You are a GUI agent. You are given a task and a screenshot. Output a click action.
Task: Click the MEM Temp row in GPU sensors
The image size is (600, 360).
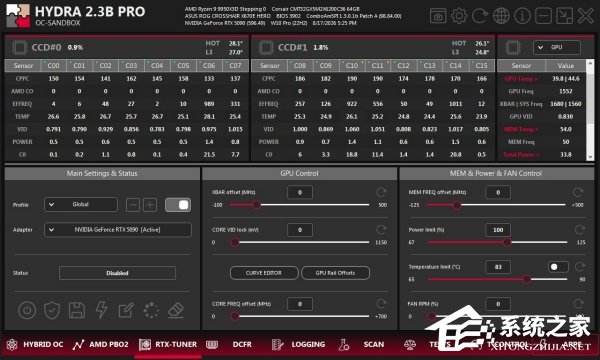[541, 129]
